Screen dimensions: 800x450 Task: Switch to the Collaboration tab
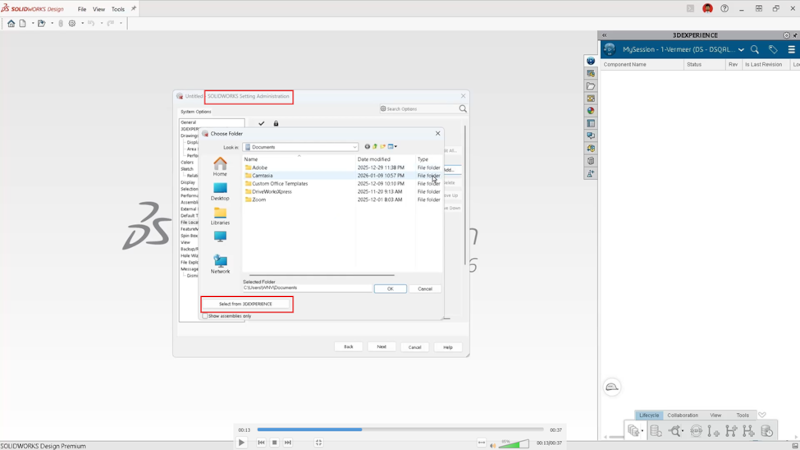[683, 415]
